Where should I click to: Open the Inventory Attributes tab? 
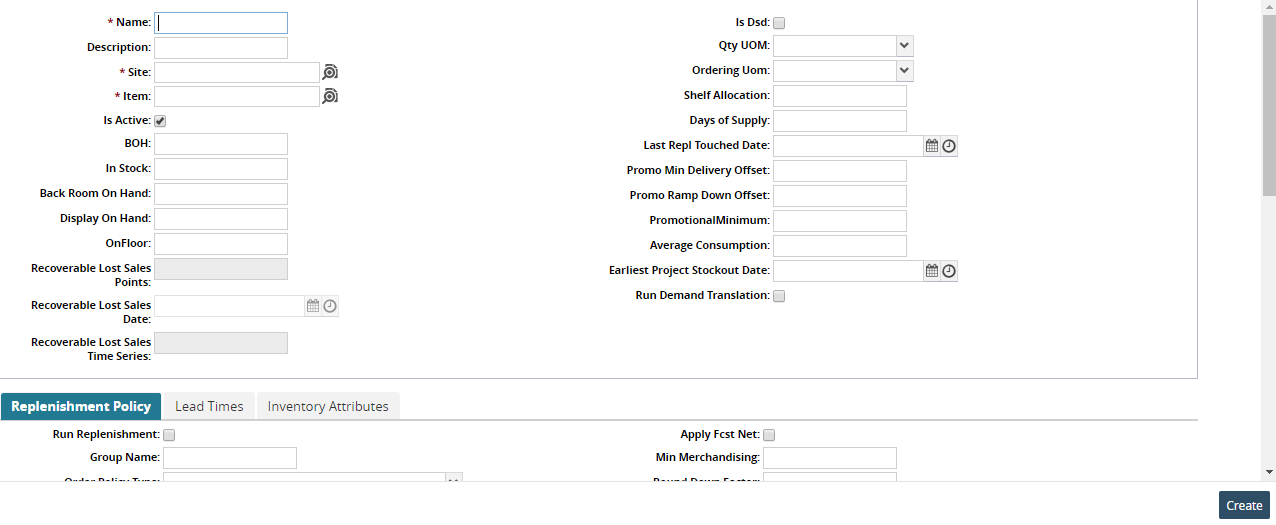tap(328, 406)
